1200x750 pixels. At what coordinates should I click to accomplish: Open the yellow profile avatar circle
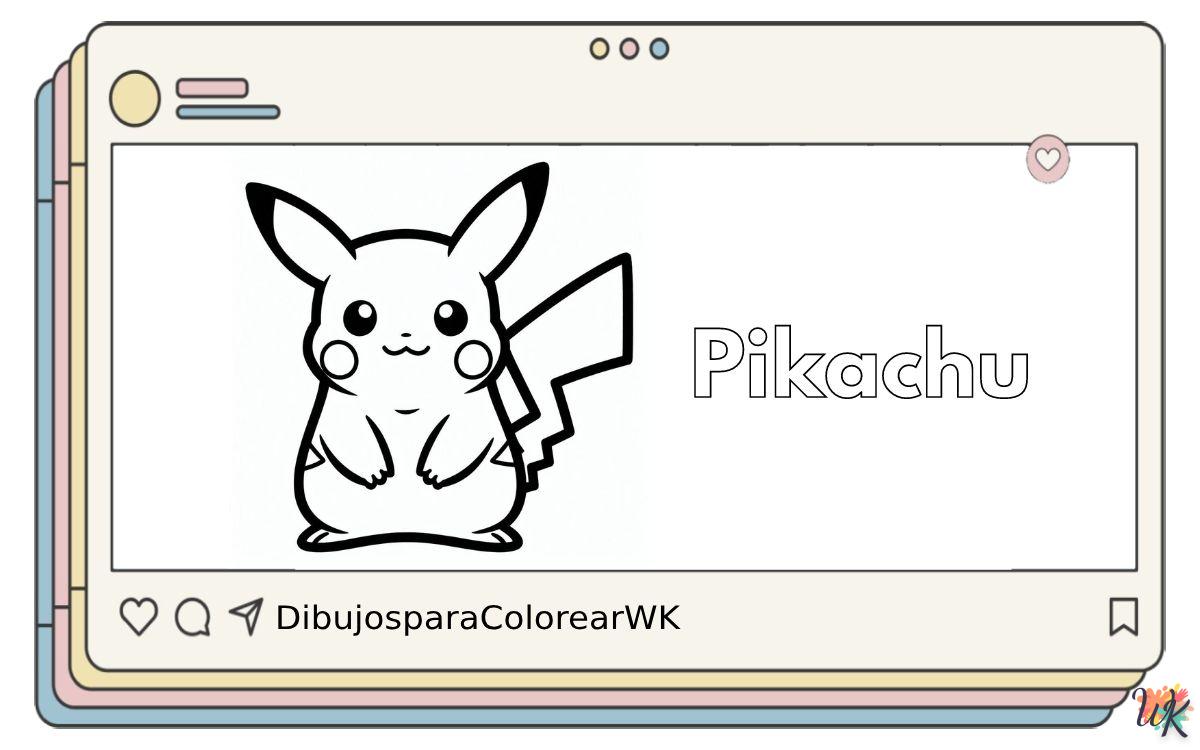[x=134, y=99]
